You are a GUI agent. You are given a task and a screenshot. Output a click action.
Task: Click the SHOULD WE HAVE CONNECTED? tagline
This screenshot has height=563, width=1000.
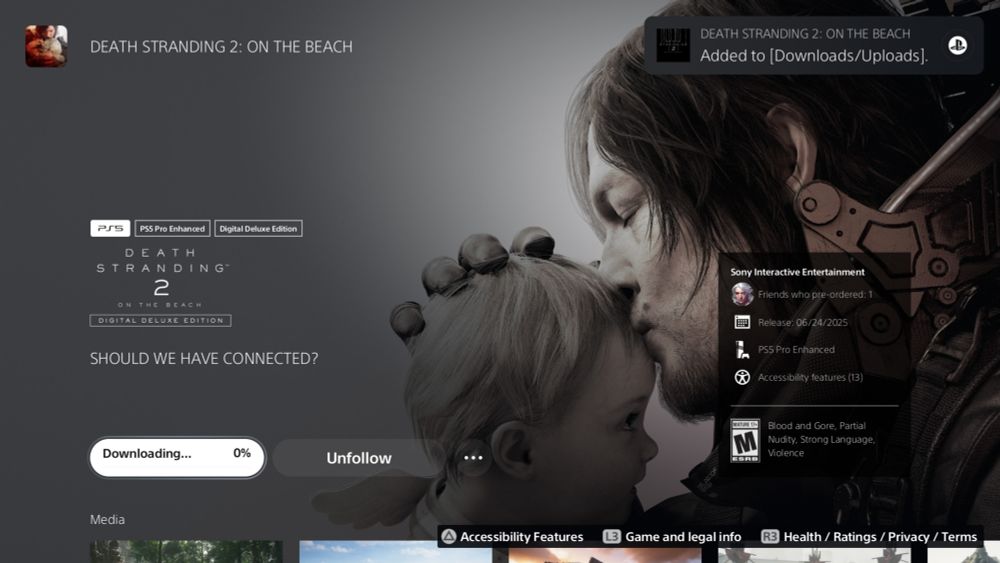(204, 358)
